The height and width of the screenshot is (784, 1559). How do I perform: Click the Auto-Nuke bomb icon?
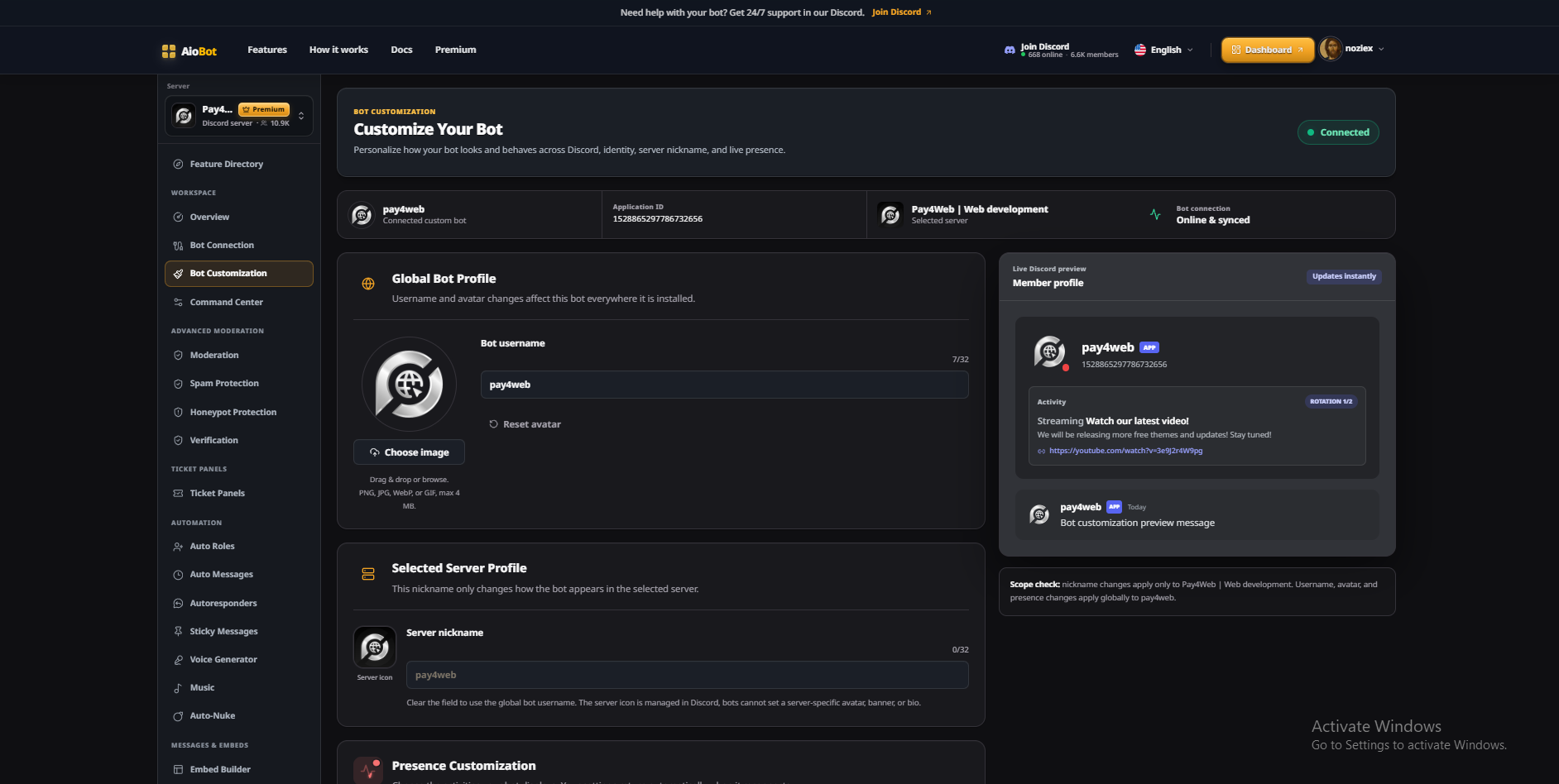[x=178, y=716]
